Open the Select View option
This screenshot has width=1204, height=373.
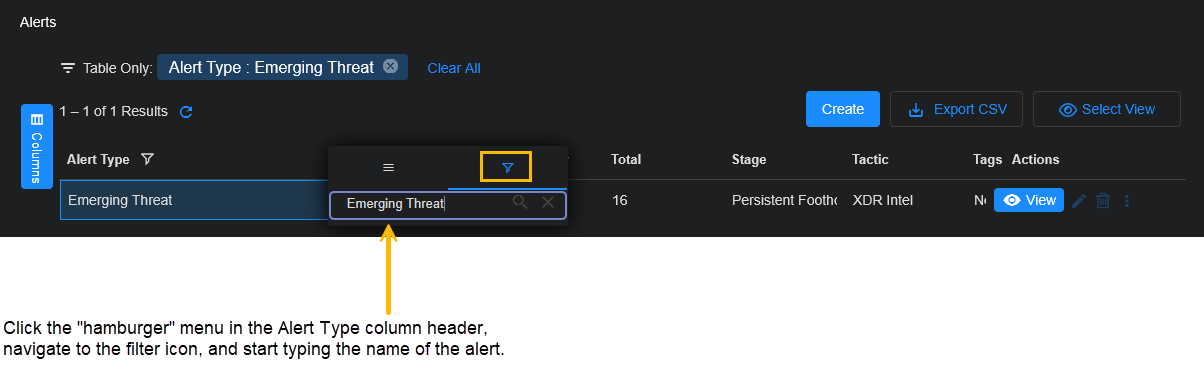click(x=1107, y=109)
